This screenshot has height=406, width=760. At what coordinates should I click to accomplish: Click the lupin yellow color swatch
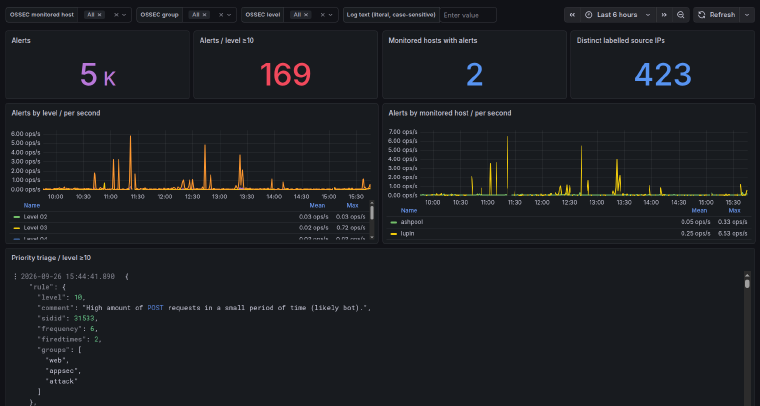coord(394,234)
